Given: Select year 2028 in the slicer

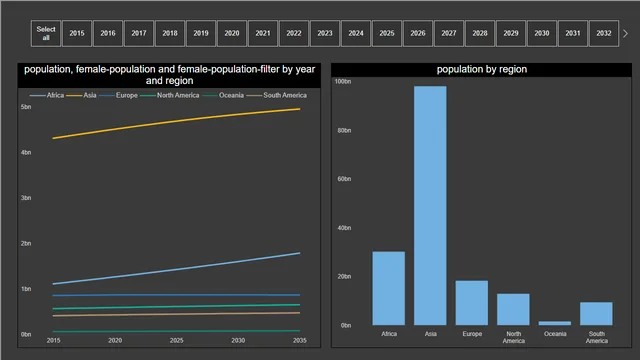Looking at the screenshot, I should [480, 33].
